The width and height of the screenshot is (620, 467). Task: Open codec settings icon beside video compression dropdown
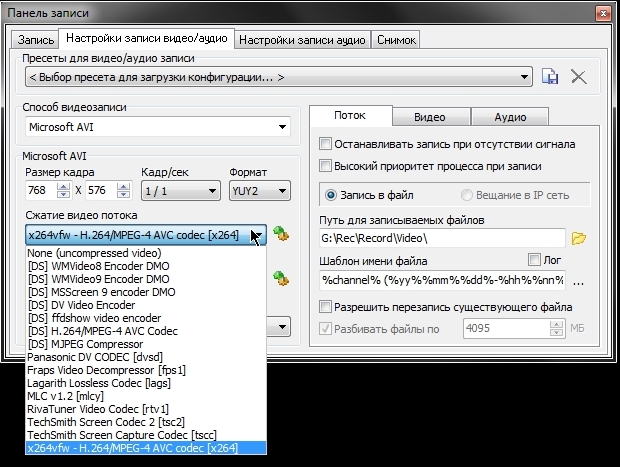pos(280,235)
